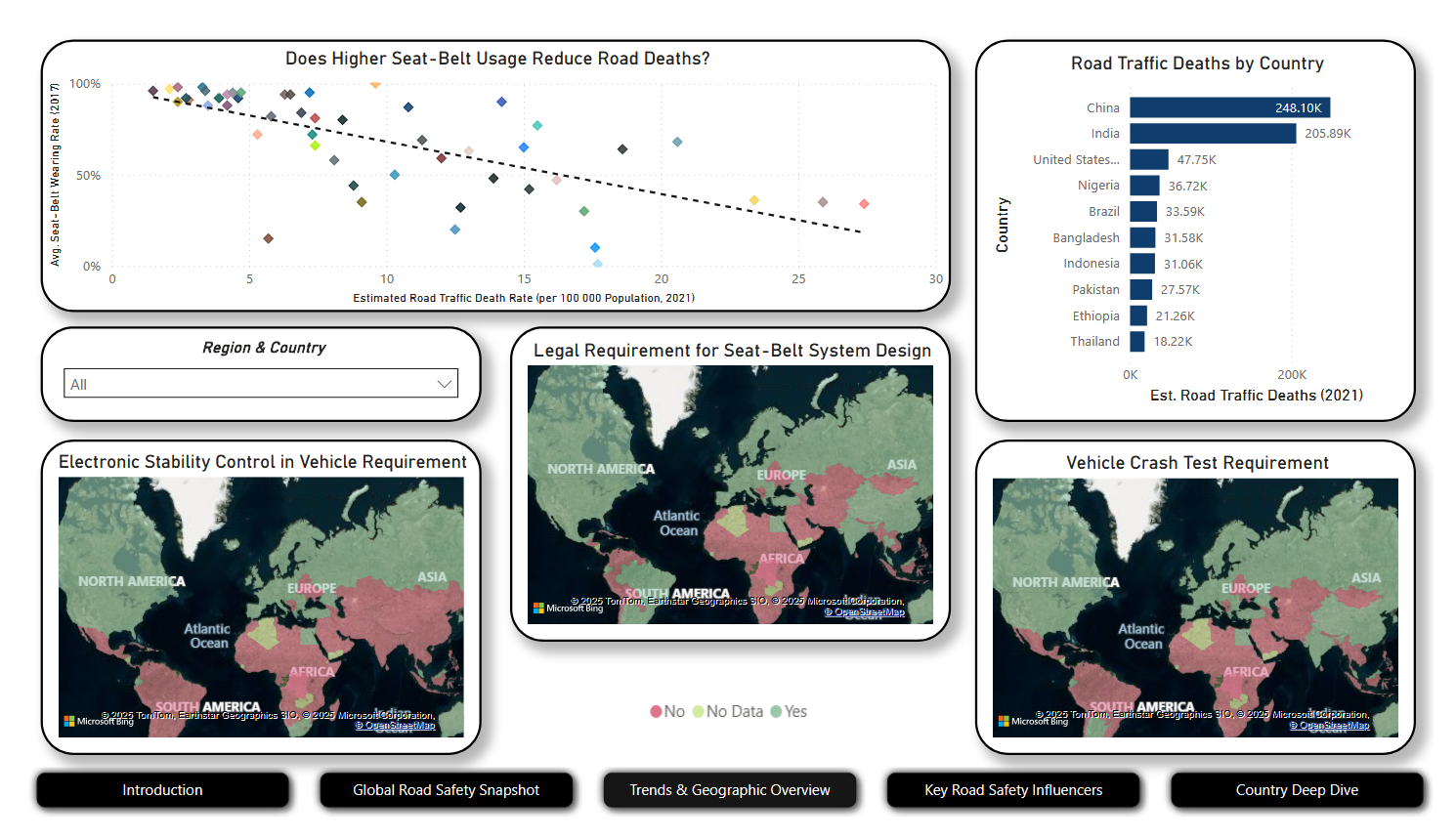
Task: Click Microsoft Bing logo on stability control map
Action: tap(99, 721)
